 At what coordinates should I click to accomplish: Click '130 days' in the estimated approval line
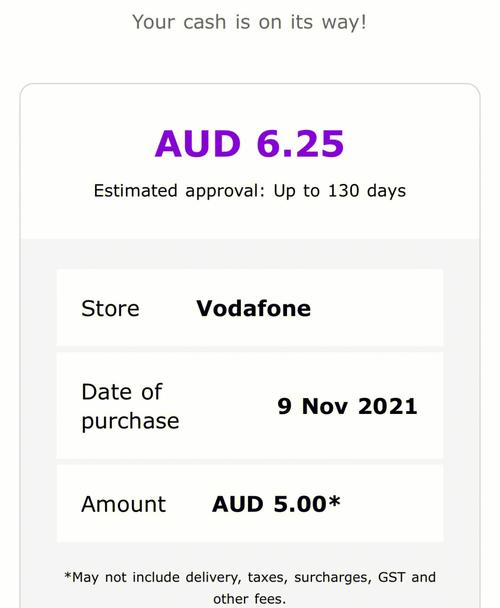pos(367,191)
